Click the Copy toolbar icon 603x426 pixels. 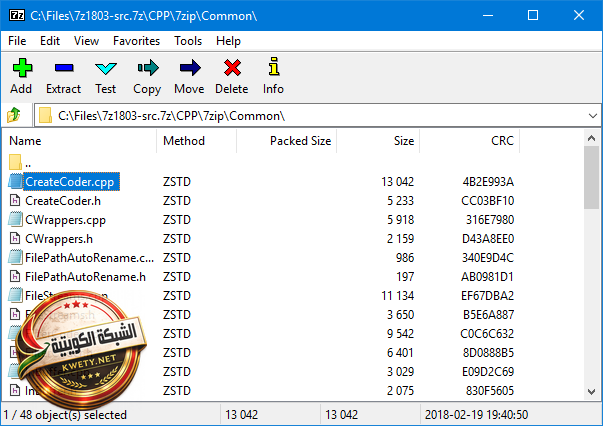[147, 69]
